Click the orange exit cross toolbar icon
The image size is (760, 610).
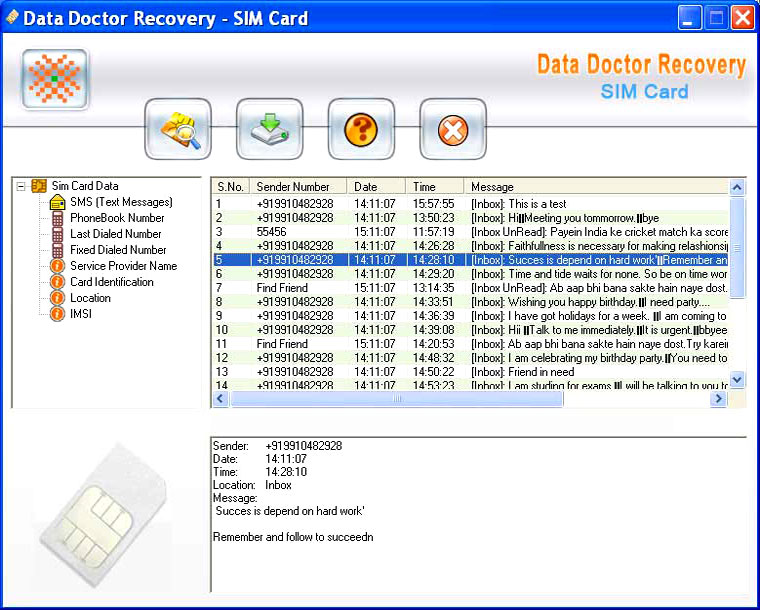(x=453, y=129)
